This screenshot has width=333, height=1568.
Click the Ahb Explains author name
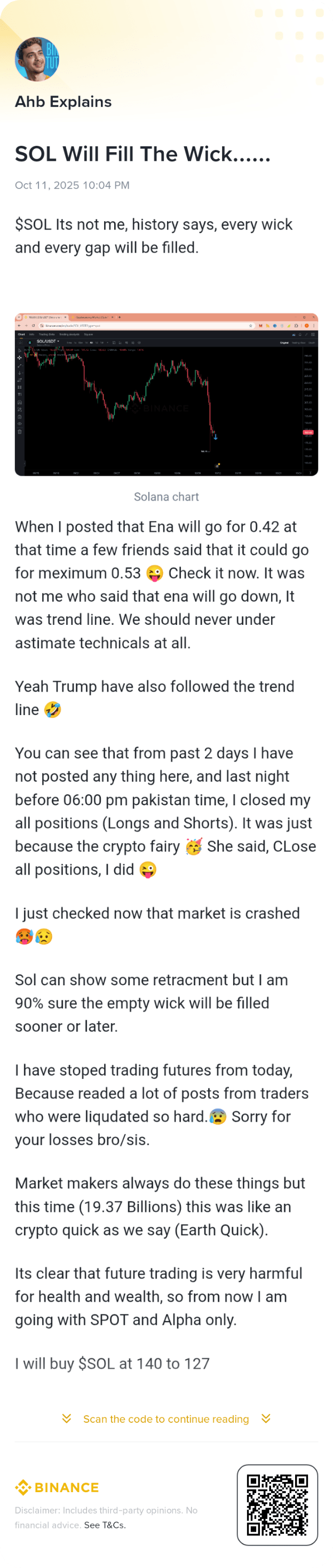pyautogui.click(x=64, y=101)
